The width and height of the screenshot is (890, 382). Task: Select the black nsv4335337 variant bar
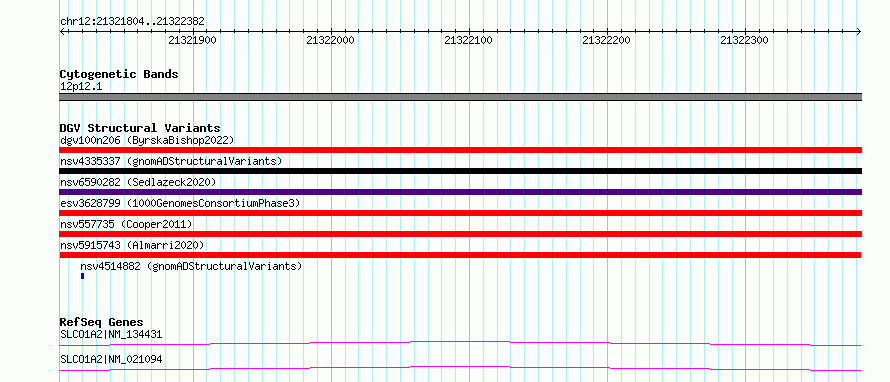pos(461,171)
